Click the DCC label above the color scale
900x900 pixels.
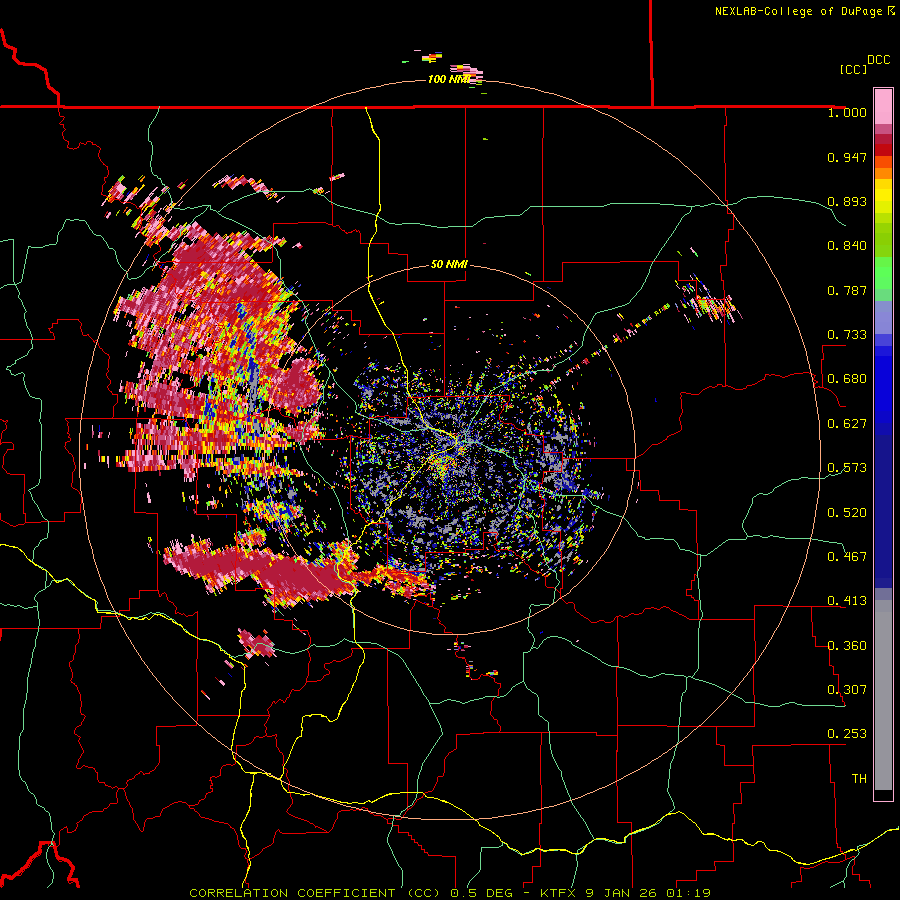[878, 60]
